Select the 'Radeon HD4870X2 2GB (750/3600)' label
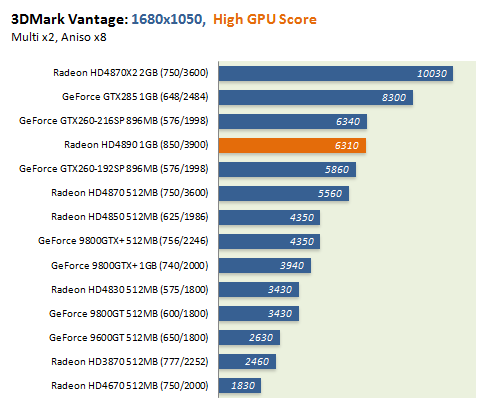 point(131,73)
